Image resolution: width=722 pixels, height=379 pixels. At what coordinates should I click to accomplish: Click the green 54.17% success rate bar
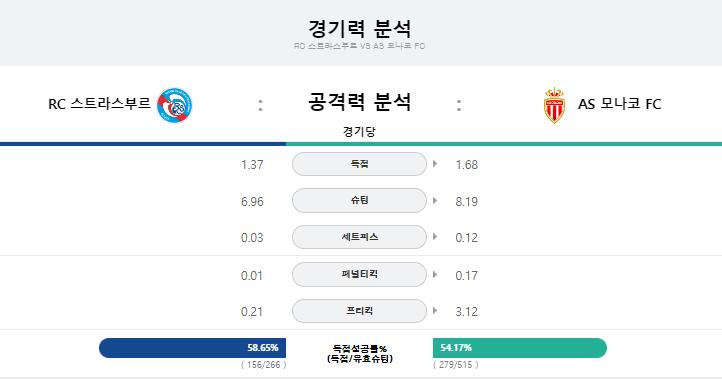(x=520, y=348)
